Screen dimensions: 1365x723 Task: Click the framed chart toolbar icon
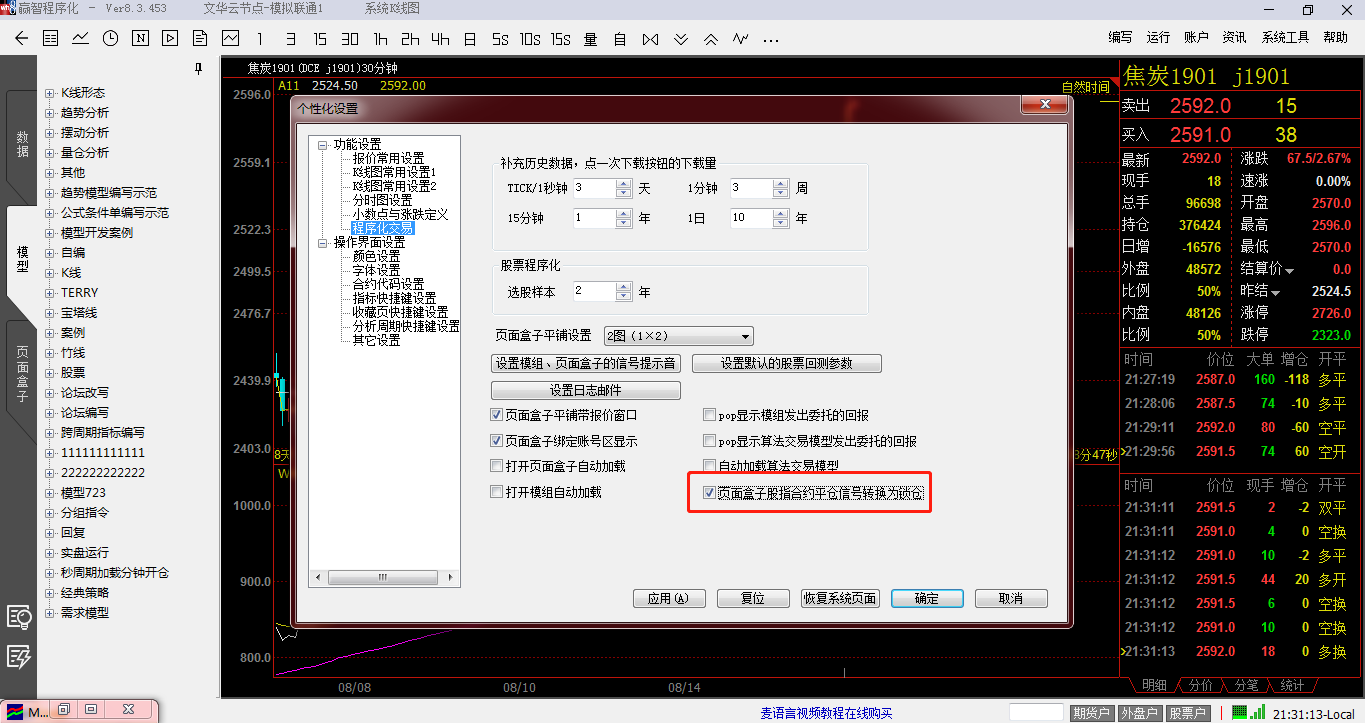(231, 39)
